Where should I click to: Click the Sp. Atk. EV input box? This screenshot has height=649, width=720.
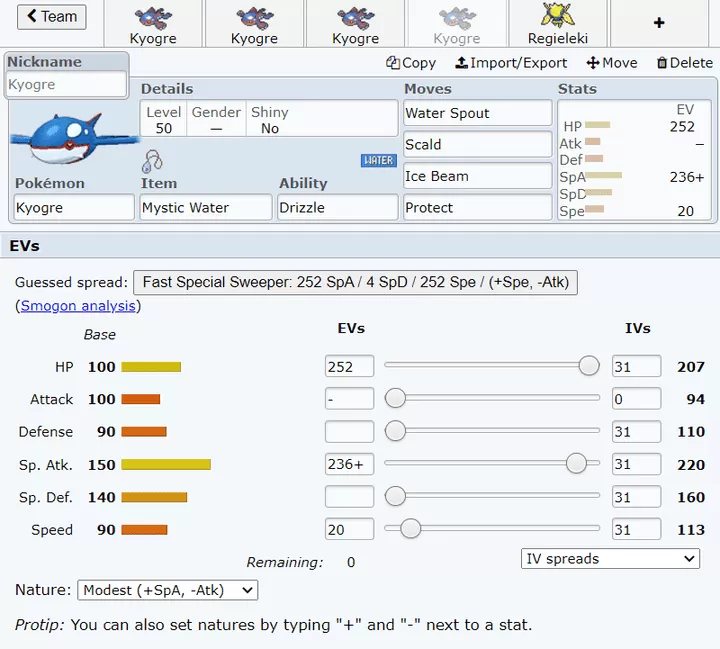(x=349, y=464)
